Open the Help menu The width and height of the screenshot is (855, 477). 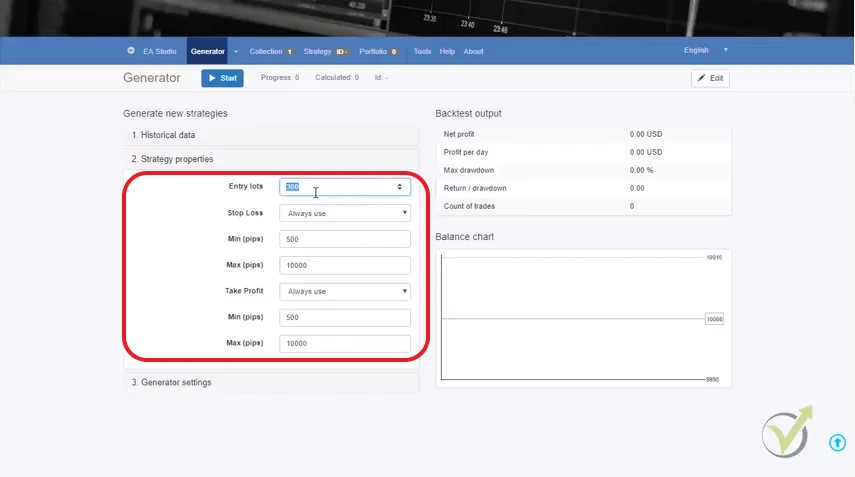click(447, 51)
